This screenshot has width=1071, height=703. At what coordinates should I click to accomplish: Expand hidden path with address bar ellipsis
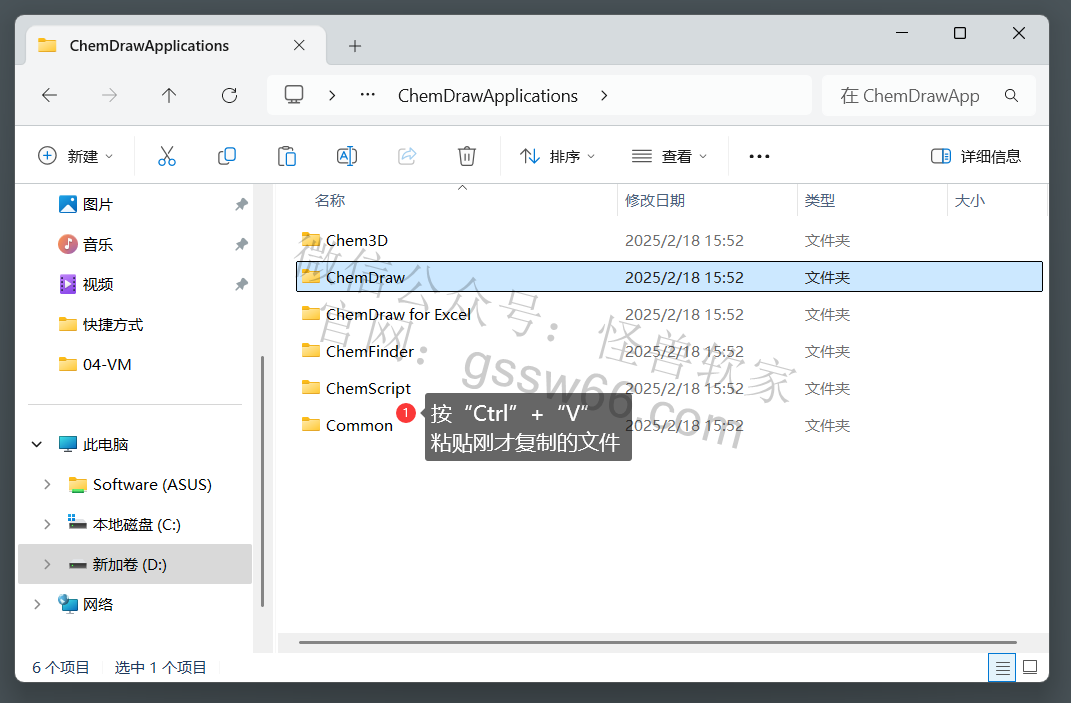click(x=367, y=95)
